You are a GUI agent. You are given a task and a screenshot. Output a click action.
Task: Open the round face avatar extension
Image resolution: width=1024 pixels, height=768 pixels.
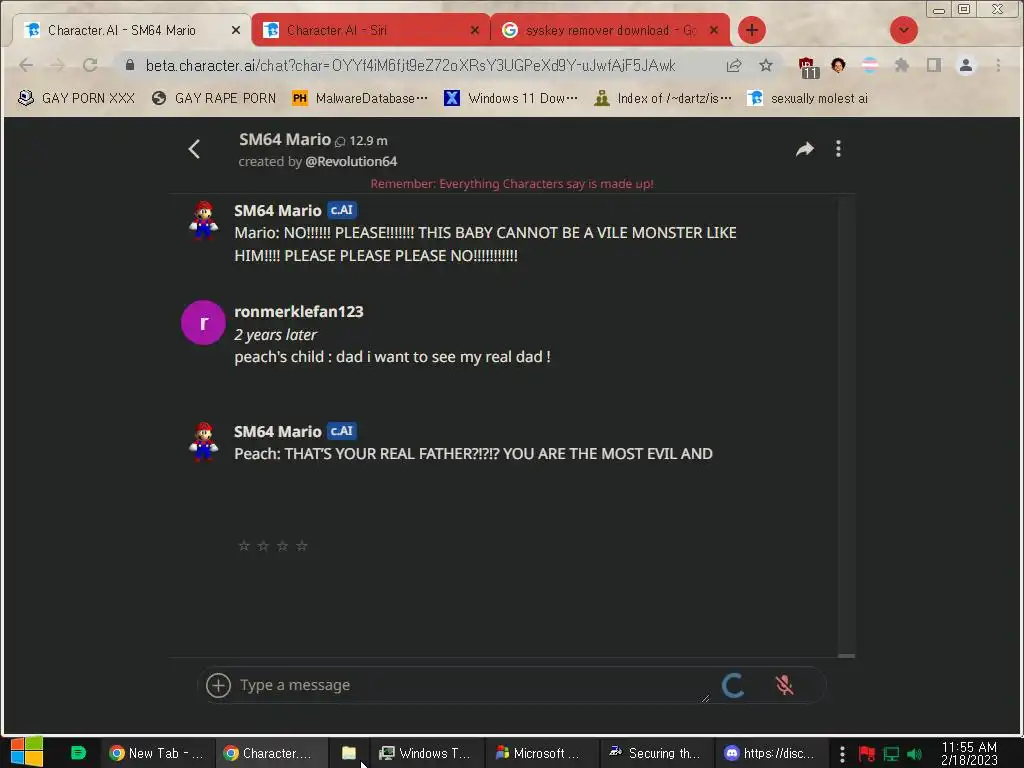tap(839, 65)
